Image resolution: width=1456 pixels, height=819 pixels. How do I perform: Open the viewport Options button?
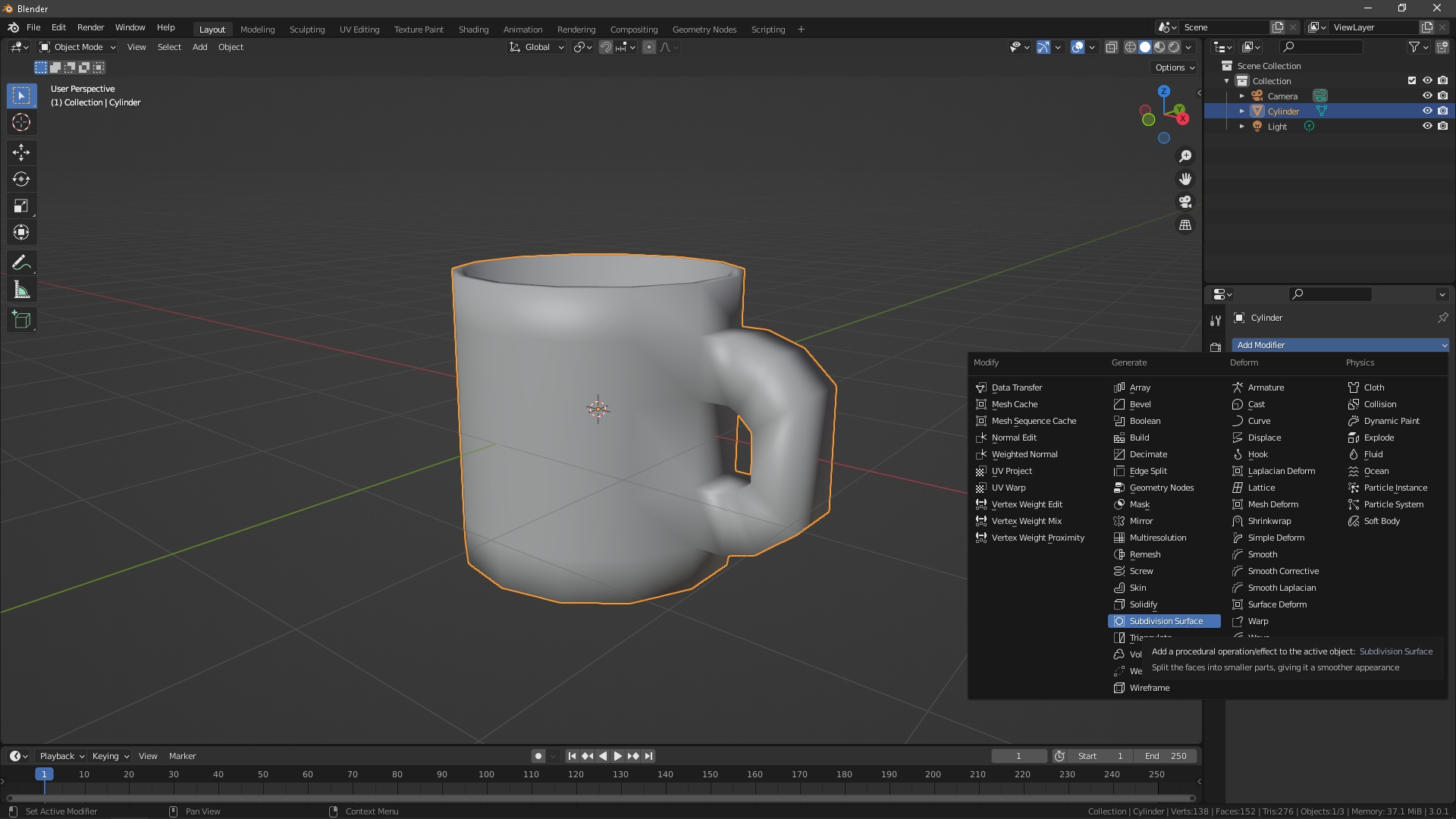tap(1175, 67)
